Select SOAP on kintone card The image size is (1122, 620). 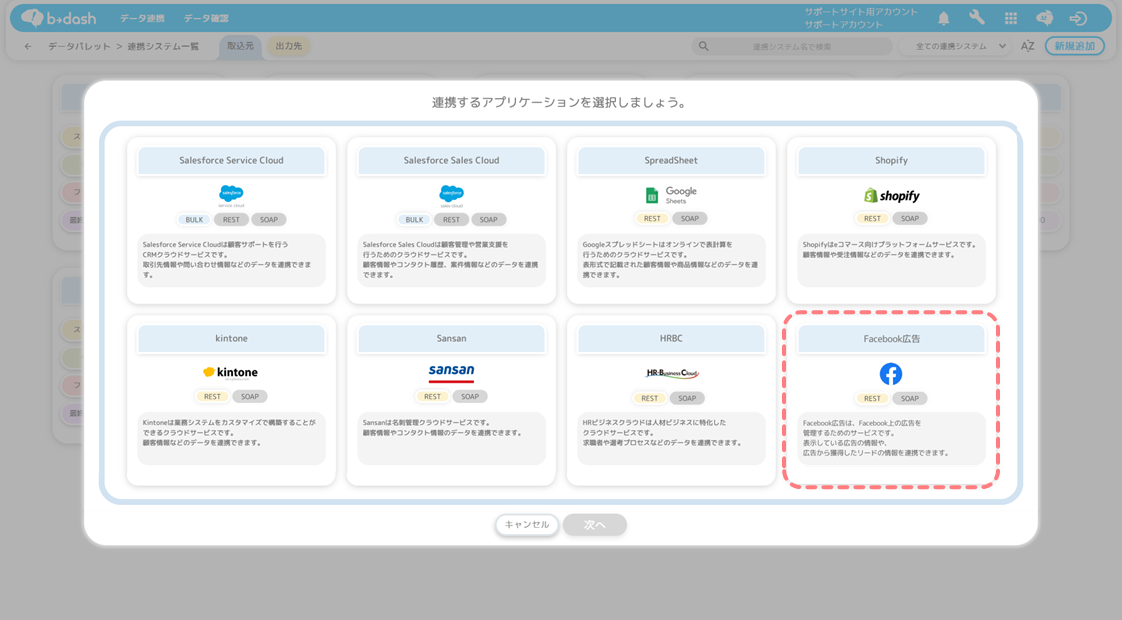(250, 397)
